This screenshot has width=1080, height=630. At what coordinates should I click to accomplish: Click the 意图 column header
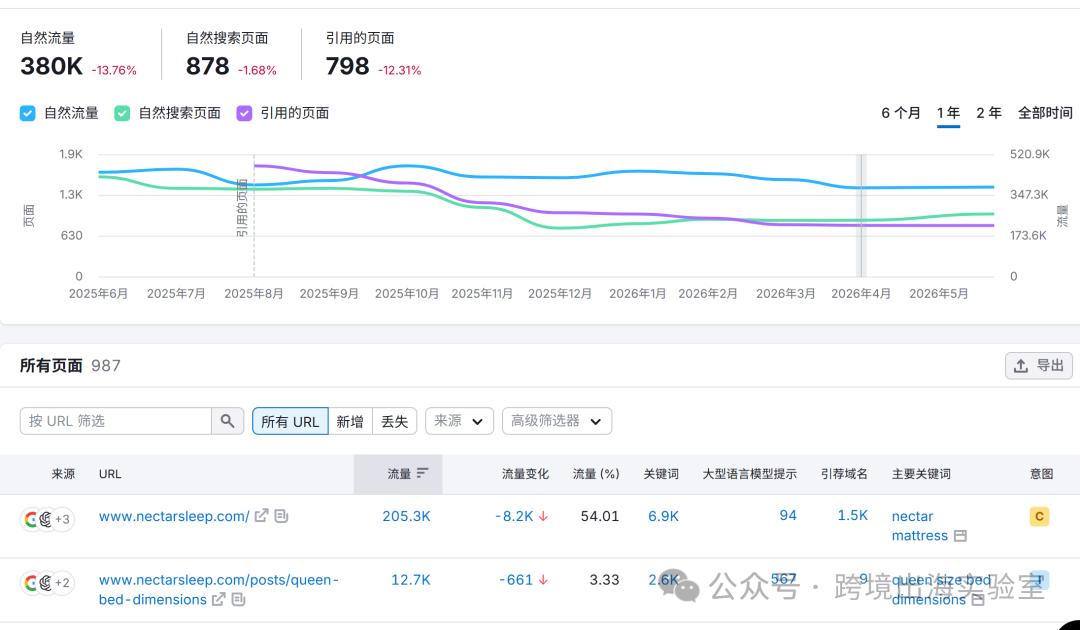click(1041, 474)
